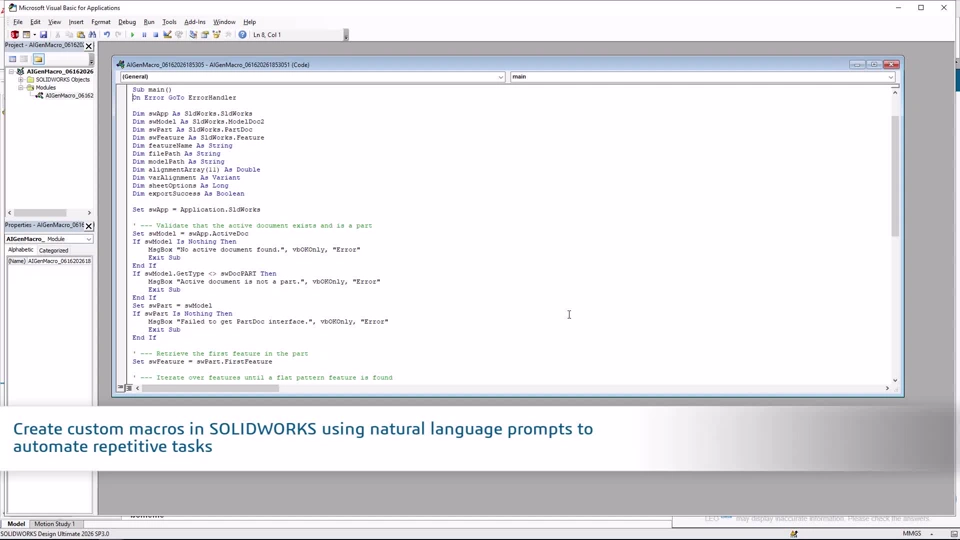Open the Properties object dropdown AIGenMacro Module
The width and height of the screenshot is (960, 540).
(x=89, y=239)
